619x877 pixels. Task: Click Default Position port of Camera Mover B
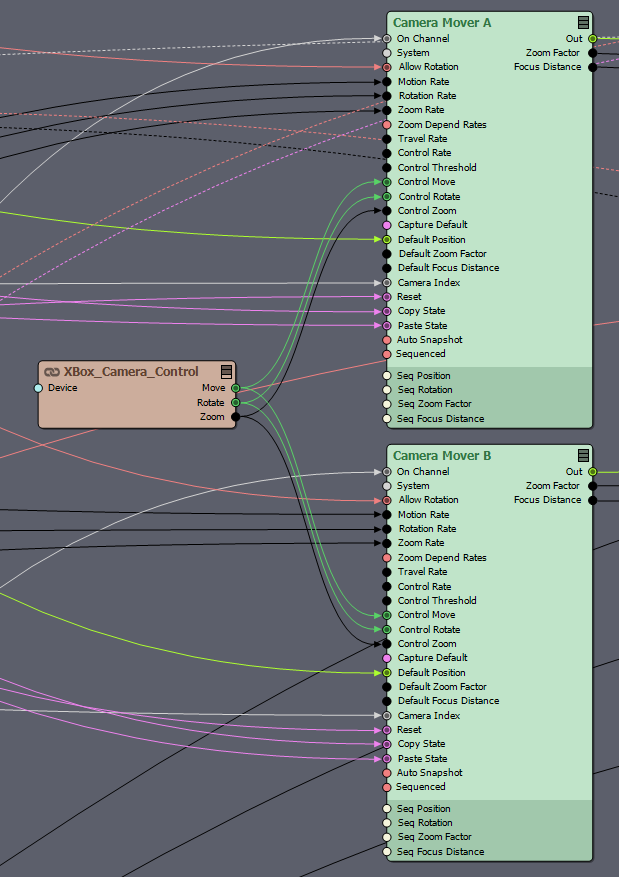click(x=386, y=673)
